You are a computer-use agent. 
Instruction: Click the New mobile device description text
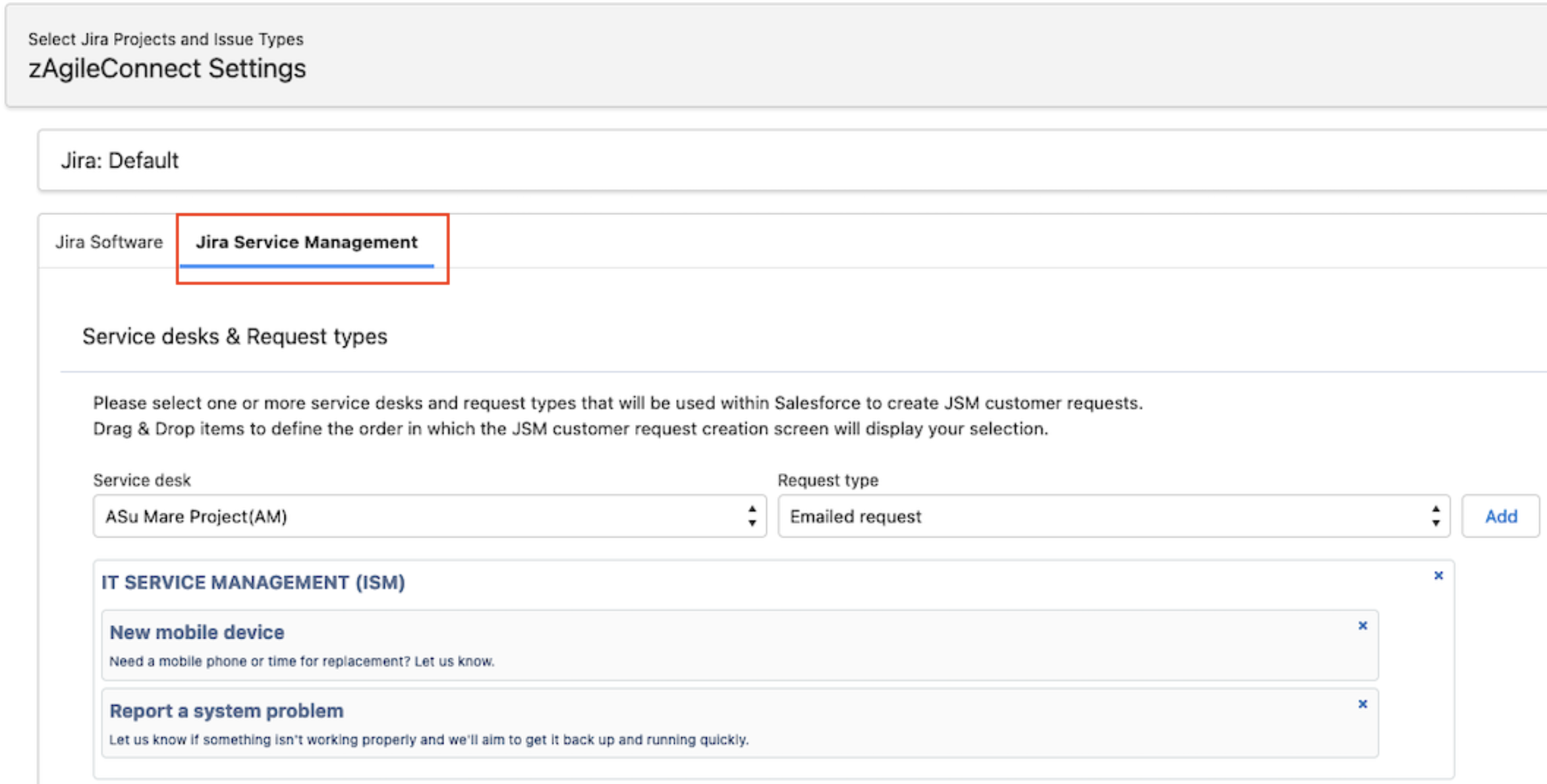pos(302,661)
